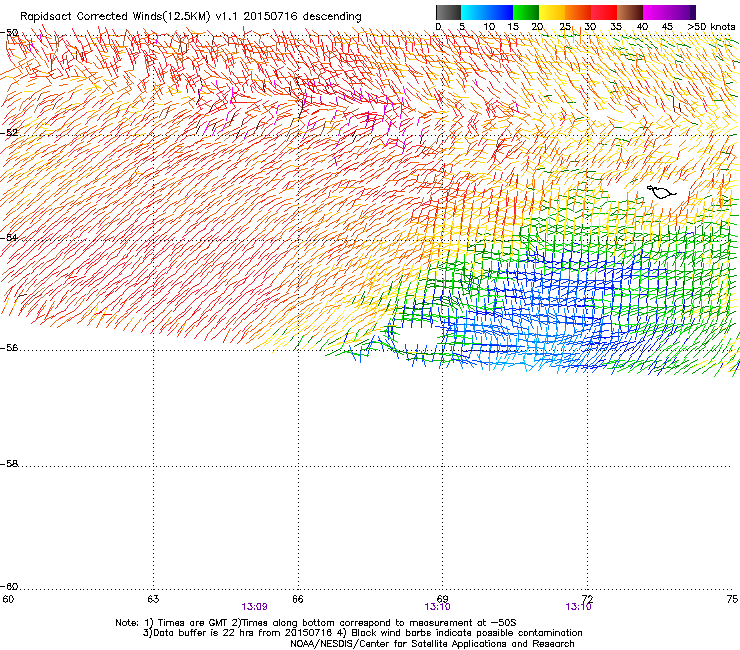The height and width of the screenshot is (650, 740).
Task: Click the 'Times are GMT' note line
Action: click(316, 623)
